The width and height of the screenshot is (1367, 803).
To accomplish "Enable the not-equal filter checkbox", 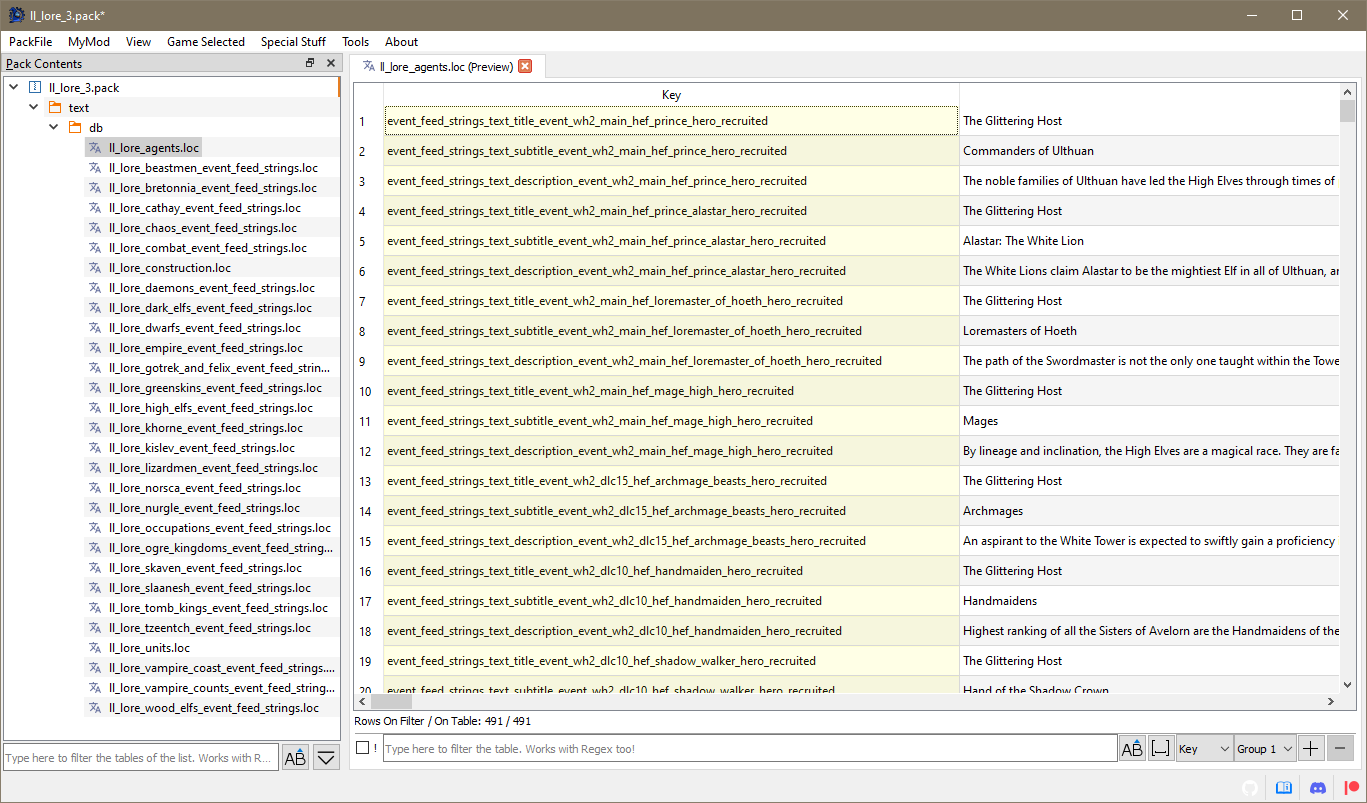I will click(x=362, y=748).
